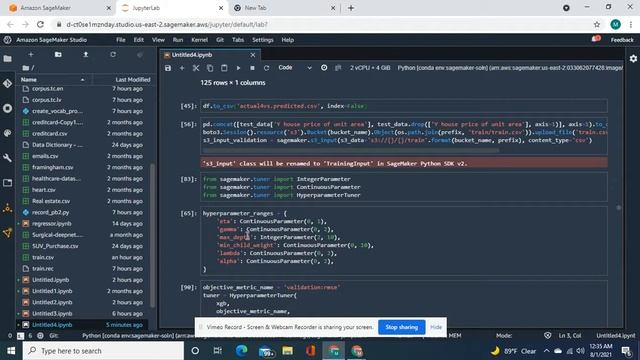Open the Commands palette sidebar icon
Viewport: 640px width, 360px height.
[7, 133]
